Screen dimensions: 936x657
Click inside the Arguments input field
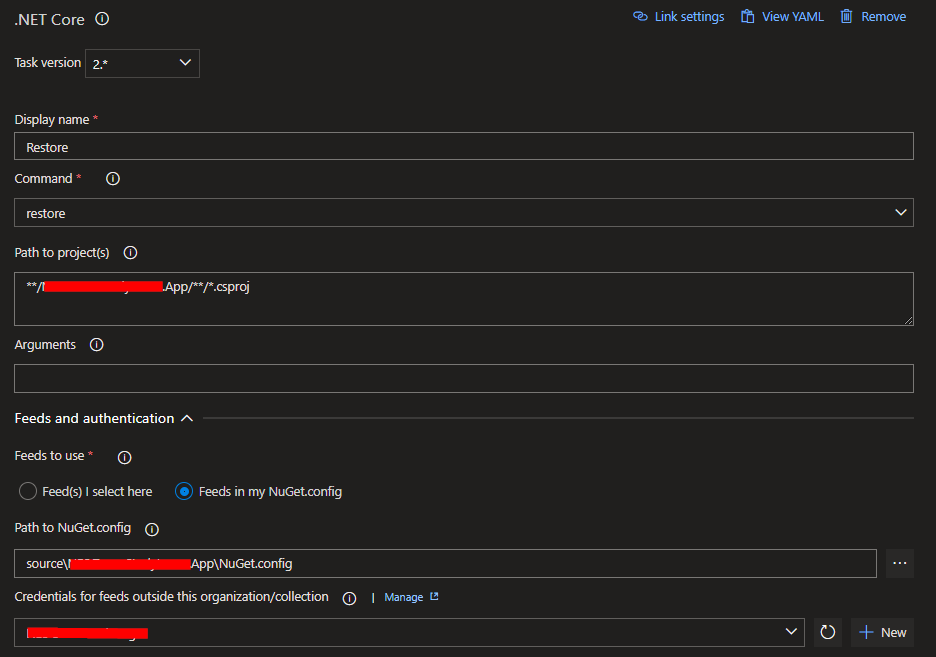(x=464, y=378)
